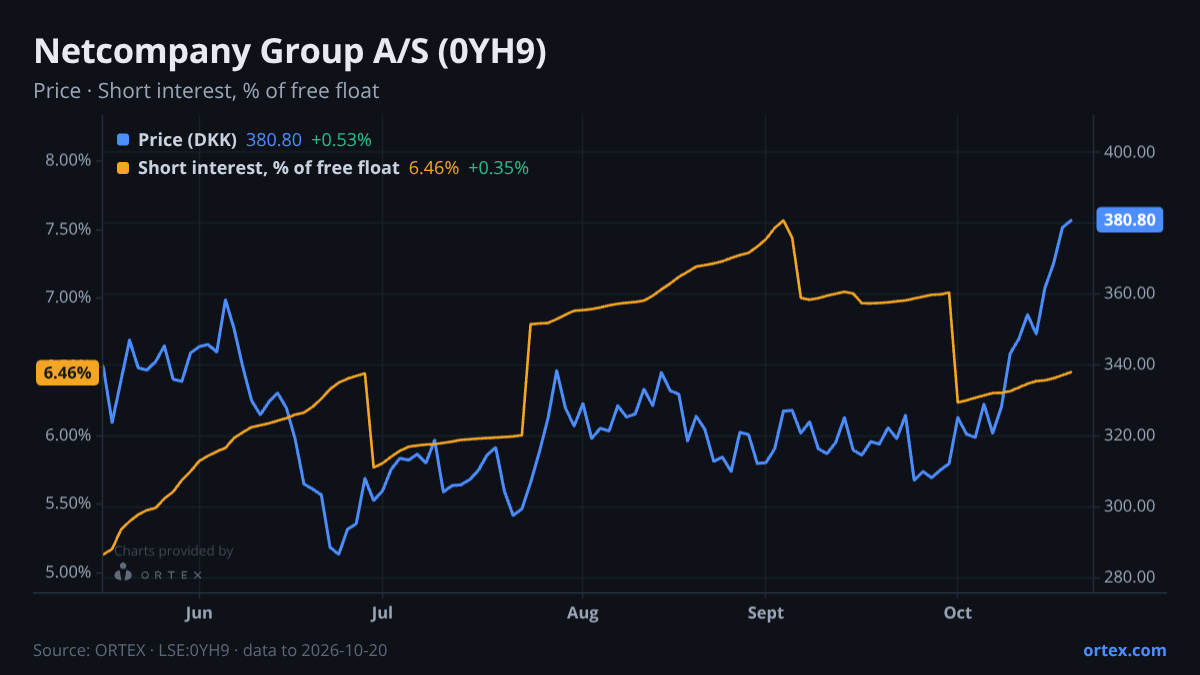Click the legend price value 380.80
The image size is (1200, 675).
coord(273,140)
